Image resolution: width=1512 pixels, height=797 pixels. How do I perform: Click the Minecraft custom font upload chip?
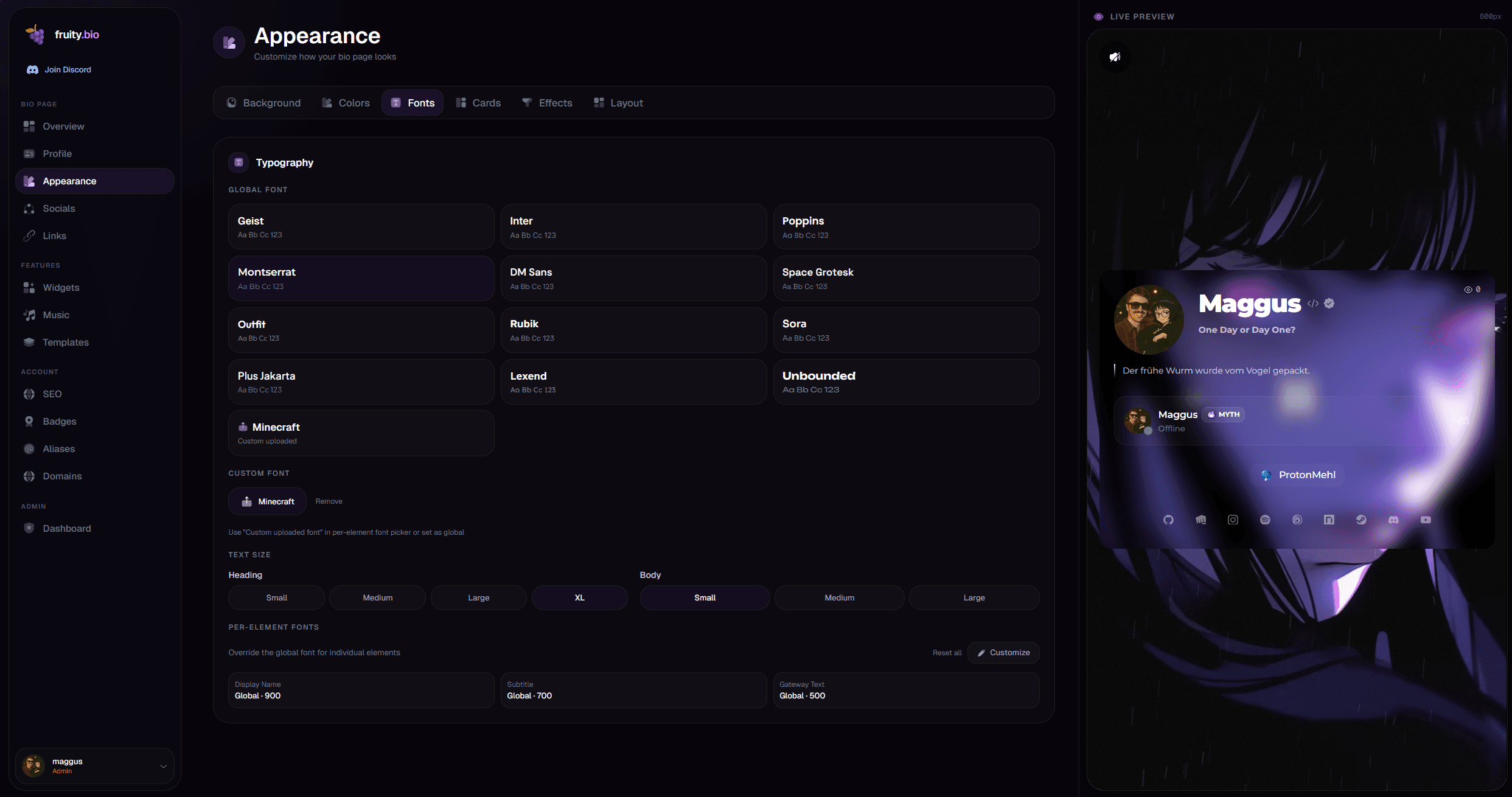[267, 501]
